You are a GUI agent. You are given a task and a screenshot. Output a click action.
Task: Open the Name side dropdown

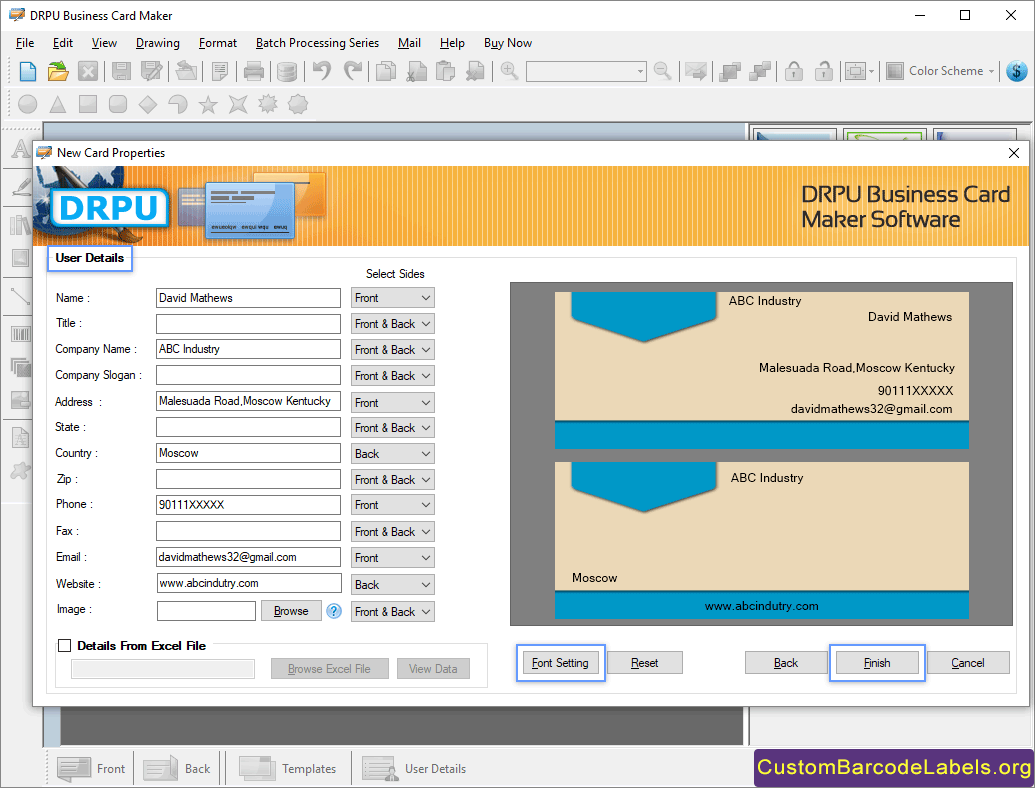[x=393, y=298]
